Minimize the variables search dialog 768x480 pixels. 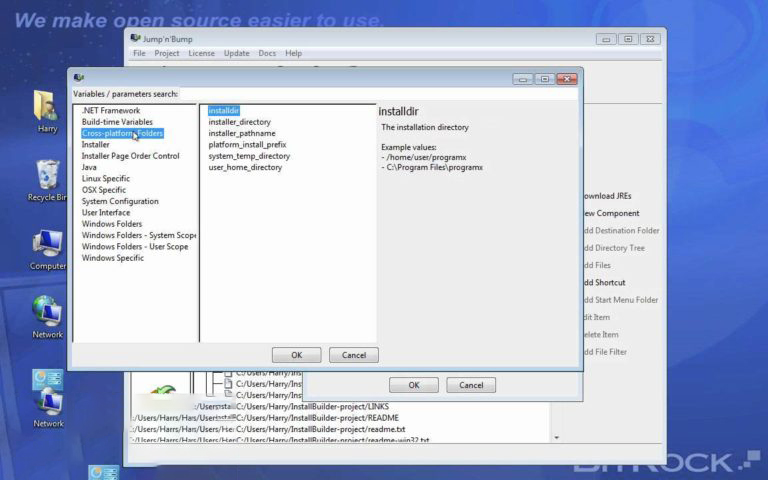pyautogui.click(x=523, y=79)
